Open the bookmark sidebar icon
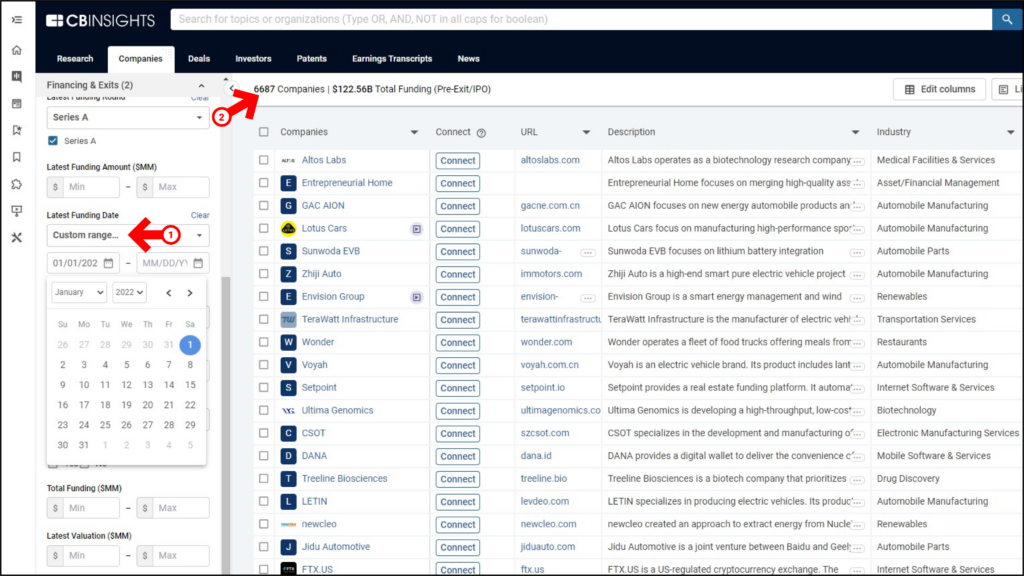This screenshot has width=1024, height=576. [x=17, y=157]
